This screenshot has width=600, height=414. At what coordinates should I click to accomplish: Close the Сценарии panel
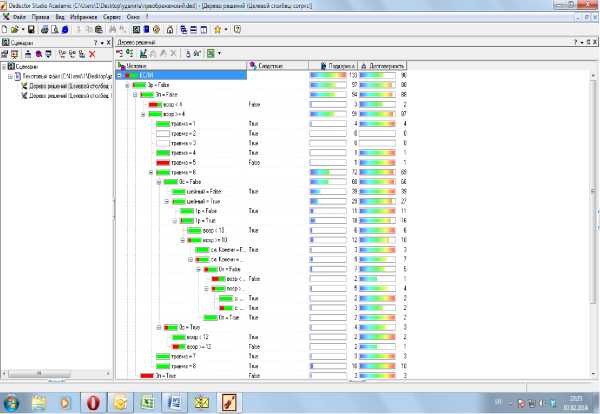point(108,43)
